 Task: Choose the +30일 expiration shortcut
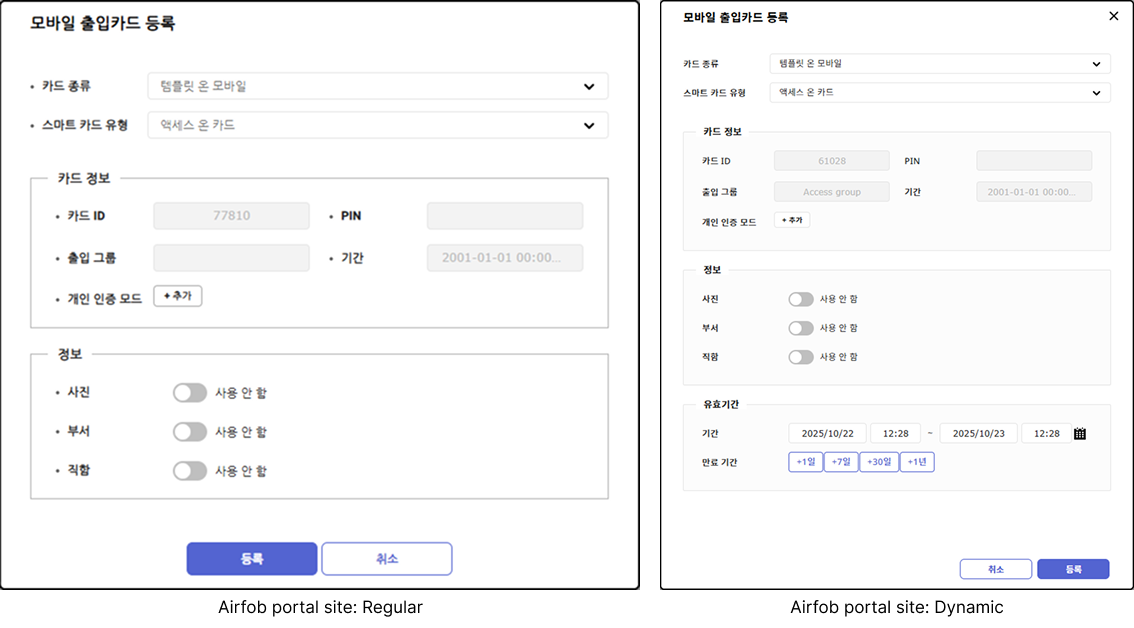tap(879, 462)
